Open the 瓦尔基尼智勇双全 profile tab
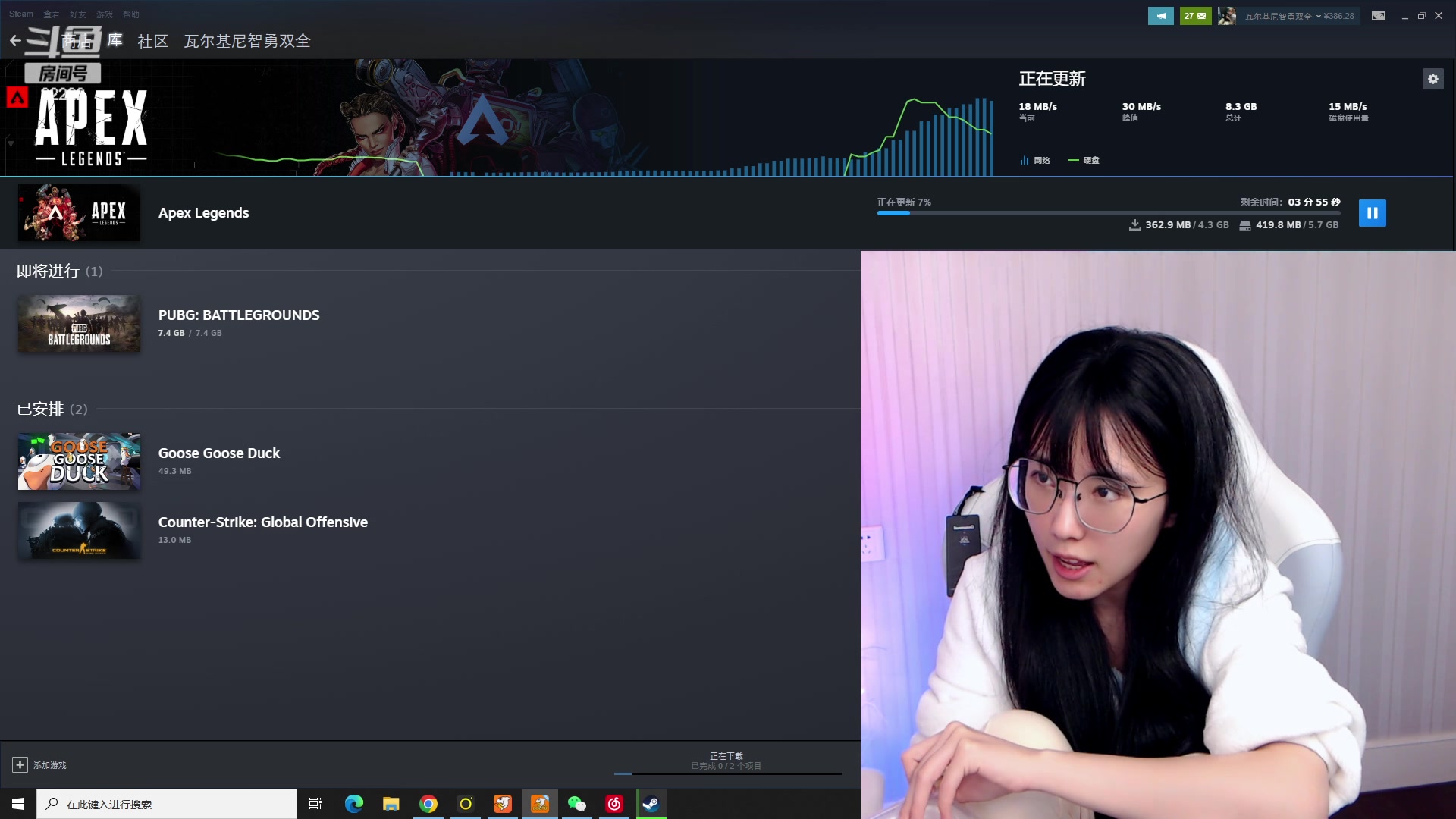The height and width of the screenshot is (819, 1456). [247, 41]
